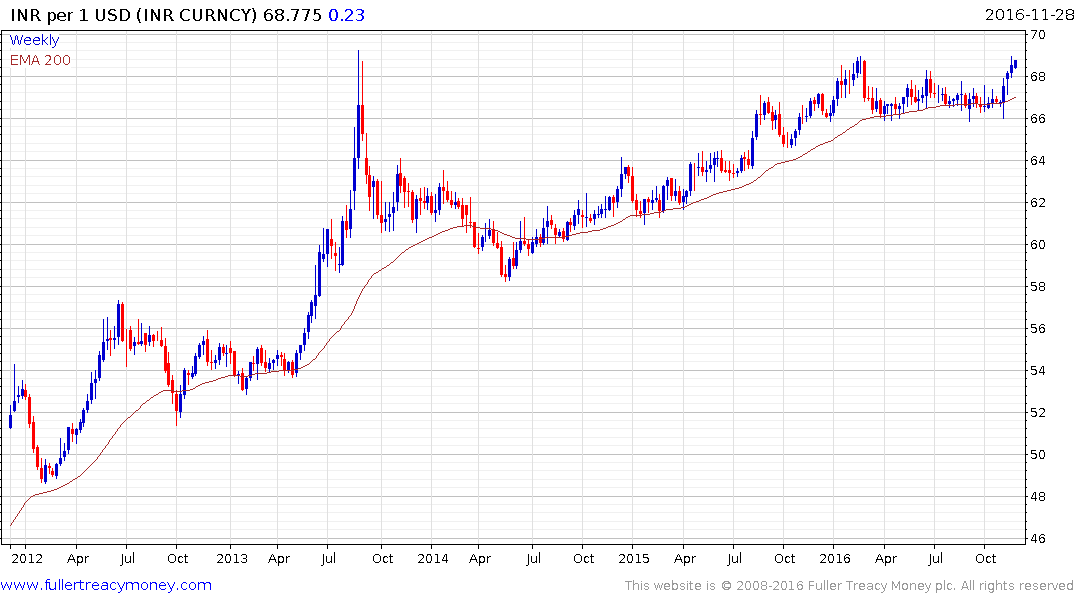1075x600 pixels.
Task: Click the copyright notice 'Fuller Treacy Money plc'
Action: point(882,586)
